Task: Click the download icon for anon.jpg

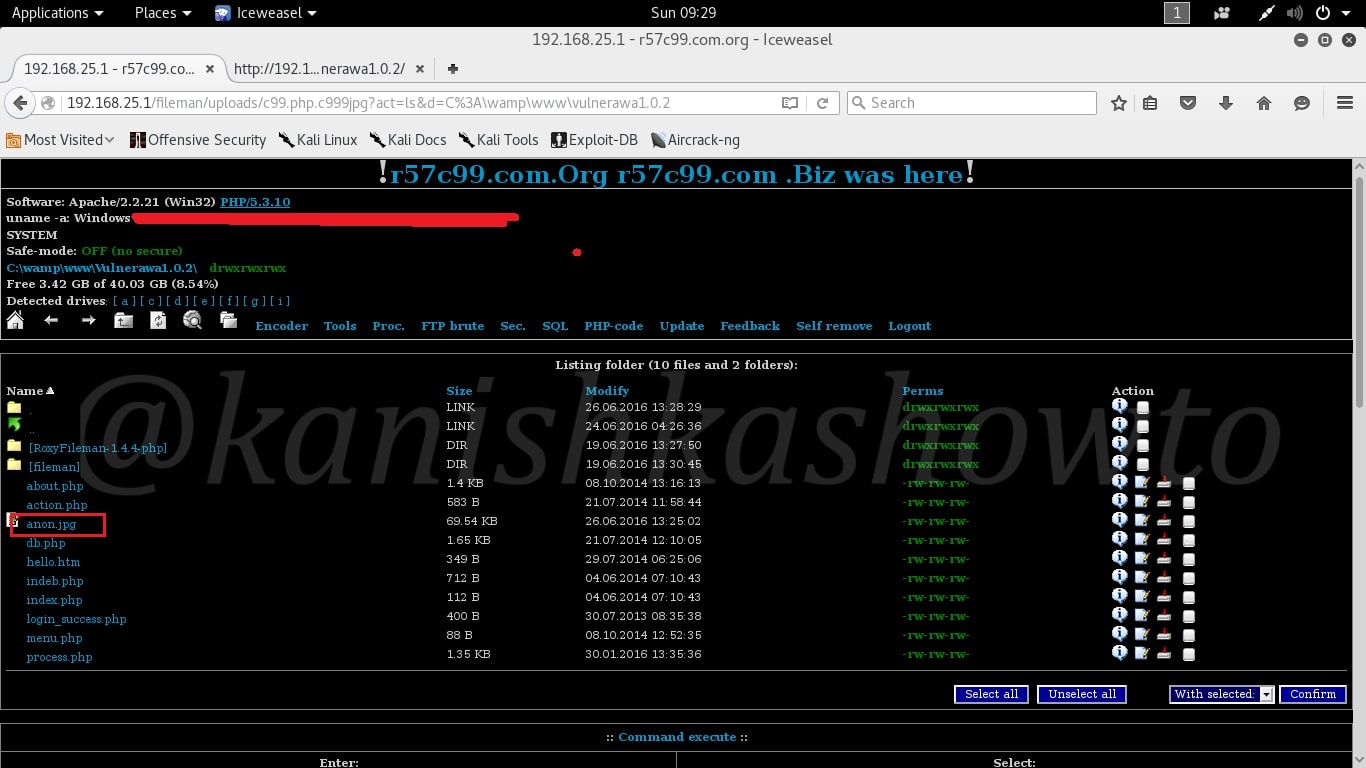Action: click(1164, 522)
